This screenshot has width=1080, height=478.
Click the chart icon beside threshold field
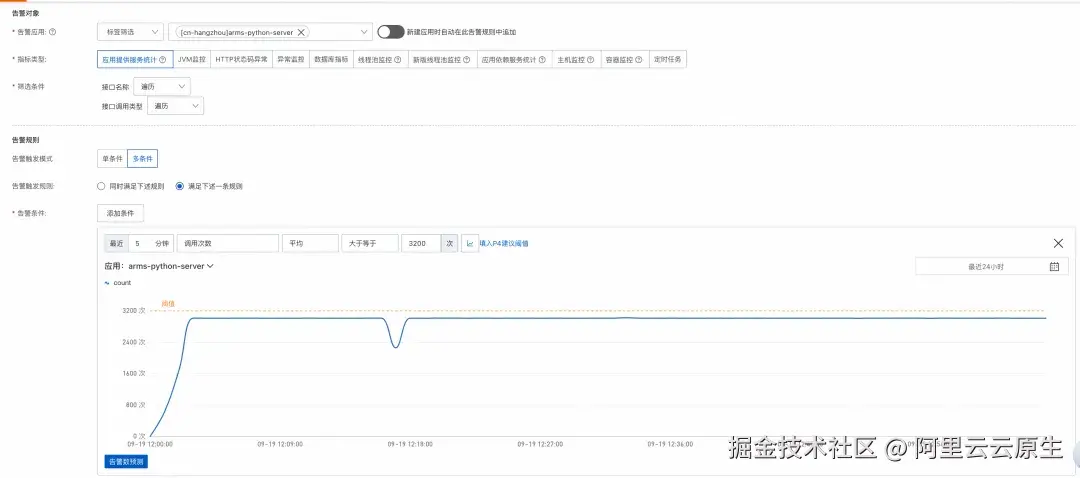[470, 244]
